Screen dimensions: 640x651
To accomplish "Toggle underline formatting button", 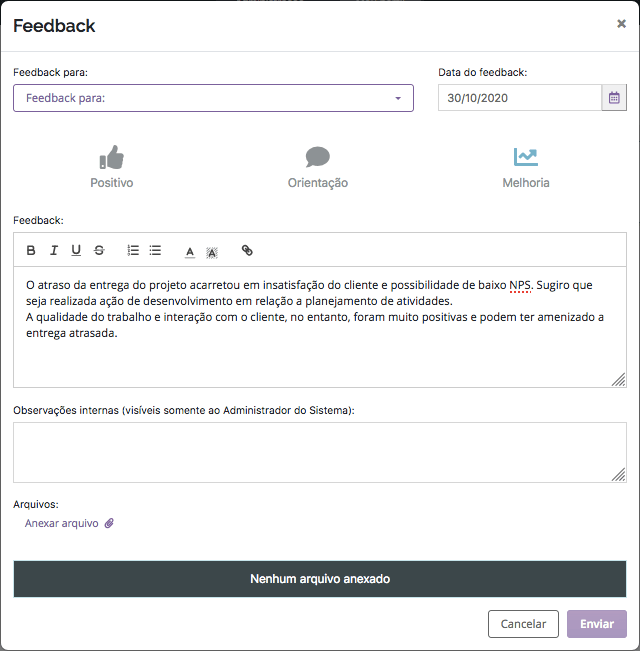I will coord(76,250).
